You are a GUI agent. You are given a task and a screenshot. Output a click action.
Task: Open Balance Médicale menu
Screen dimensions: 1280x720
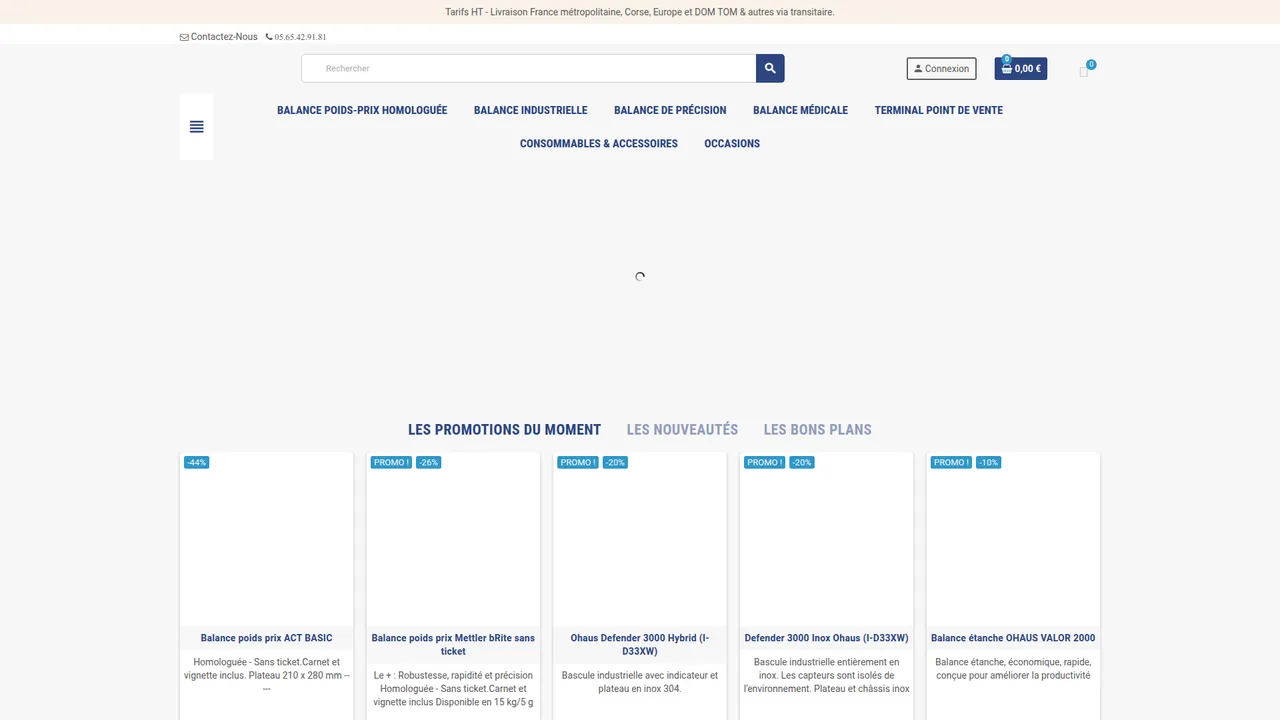(800, 110)
